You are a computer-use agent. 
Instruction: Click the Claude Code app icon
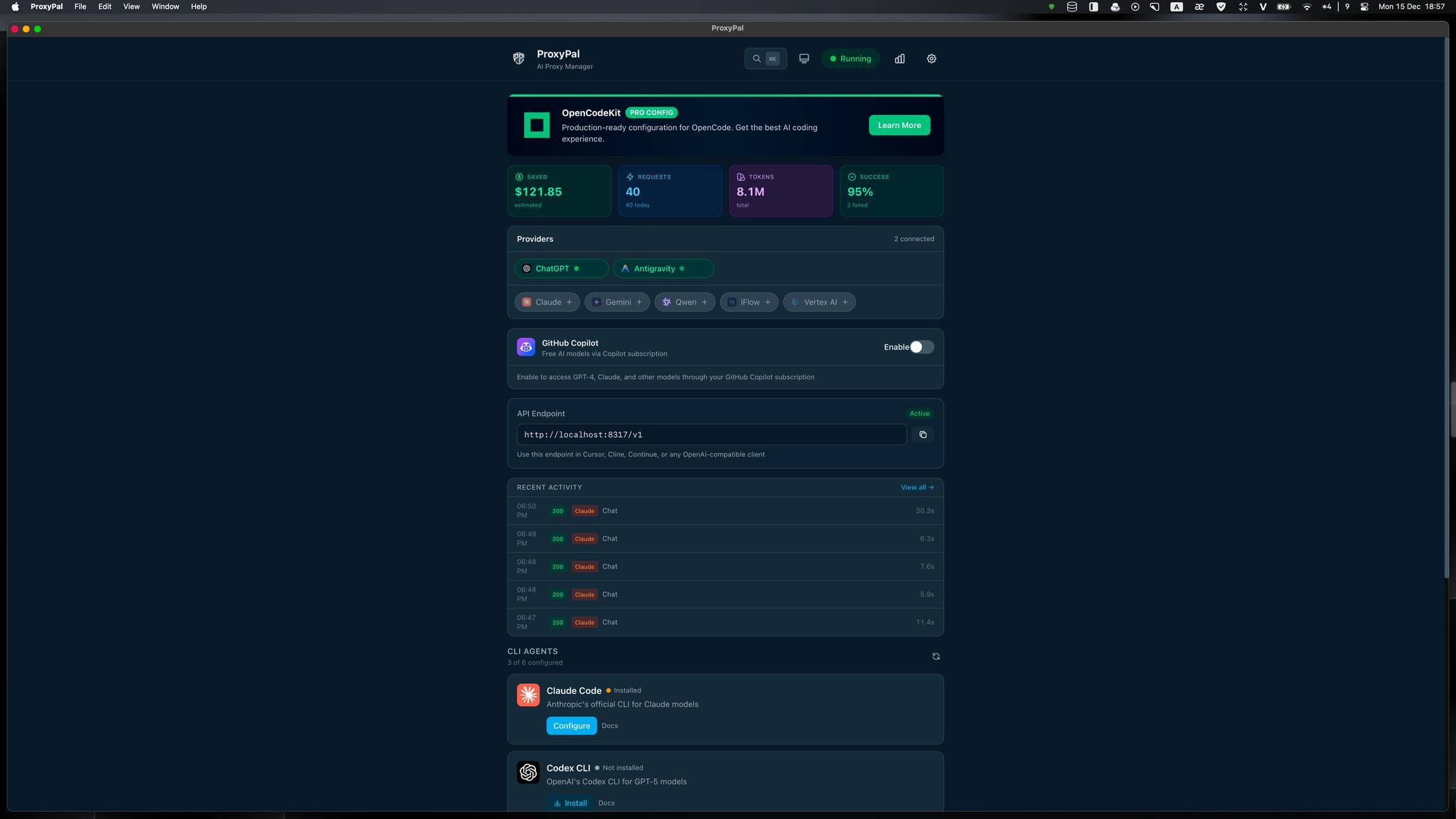click(528, 695)
